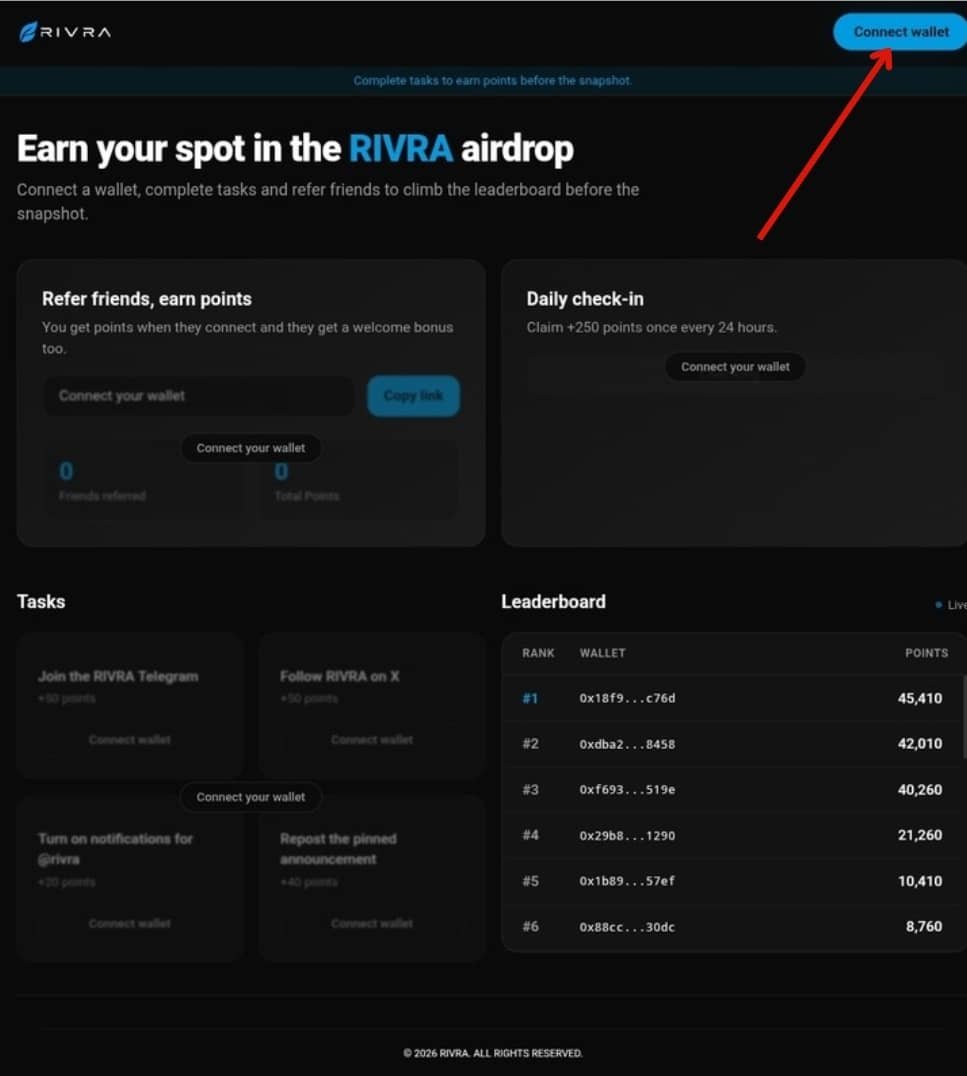This screenshot has height=1076, width=967.
Task: Click the blue Connect wallet button
Action: click(900, 32)
